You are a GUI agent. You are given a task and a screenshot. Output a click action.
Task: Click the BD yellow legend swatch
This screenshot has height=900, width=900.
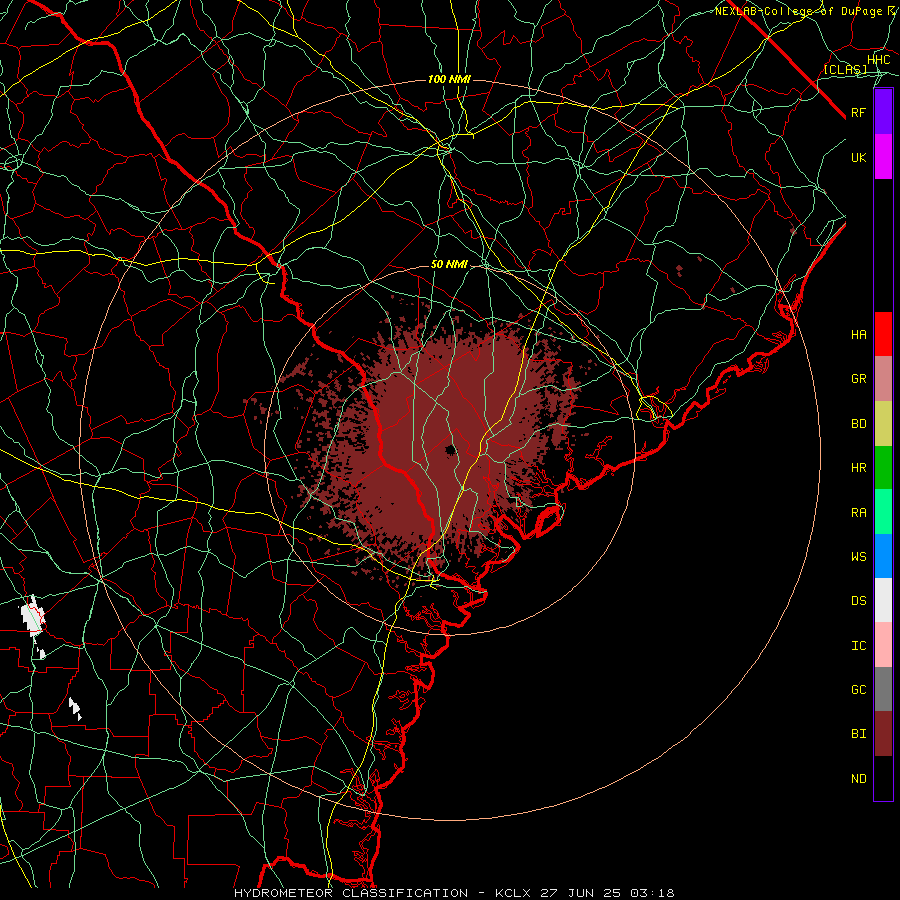tap(883, 424)
